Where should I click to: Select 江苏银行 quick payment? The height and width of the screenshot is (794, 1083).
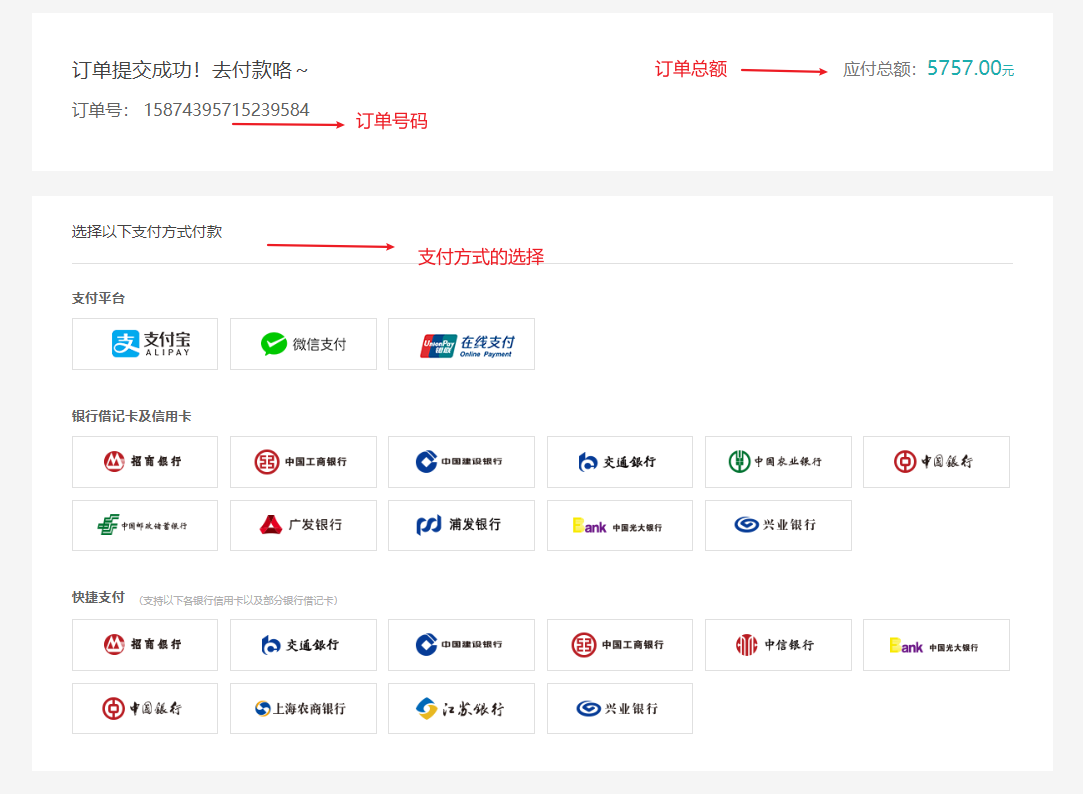click(461, 708)
